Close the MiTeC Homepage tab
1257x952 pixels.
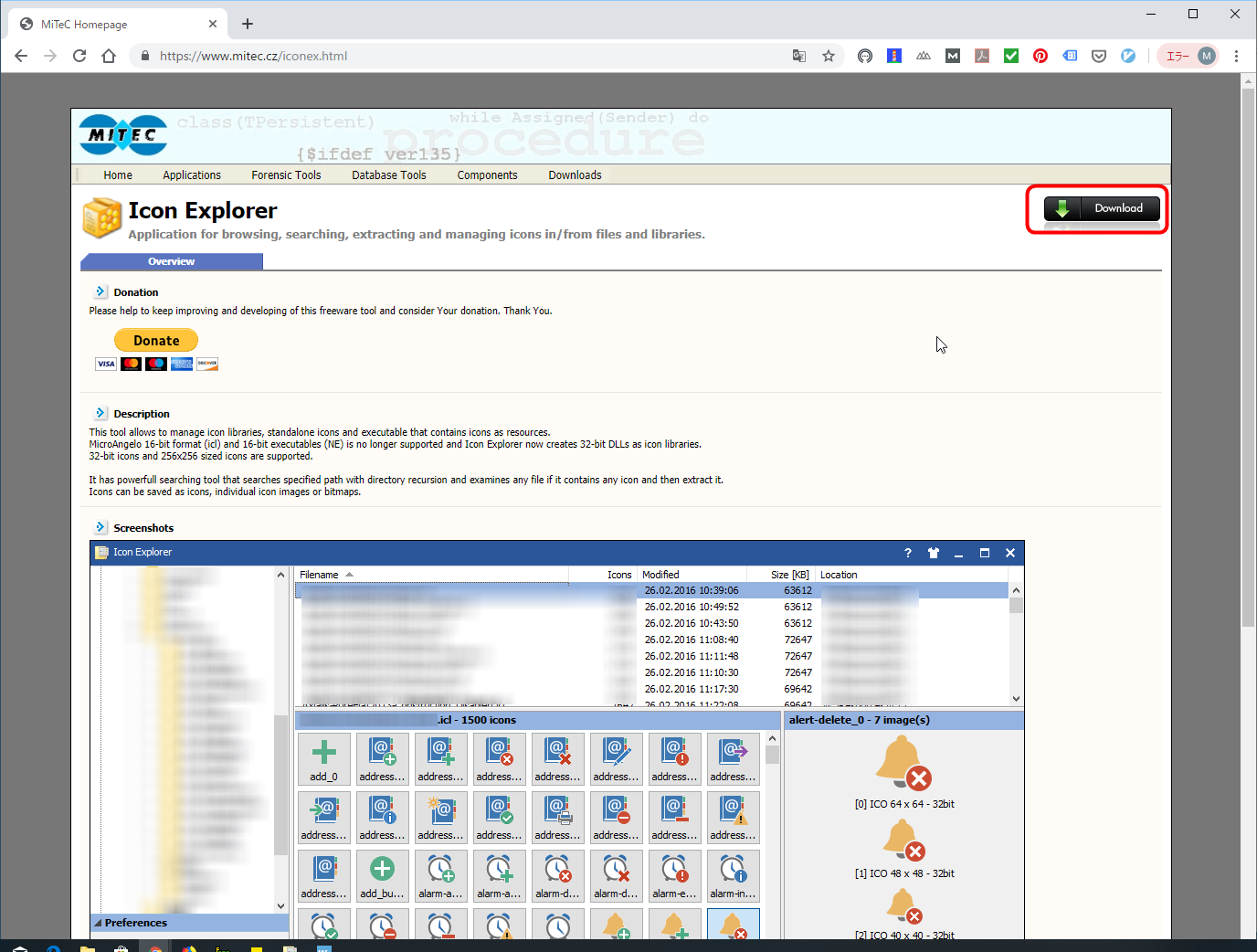click(213, 24)
